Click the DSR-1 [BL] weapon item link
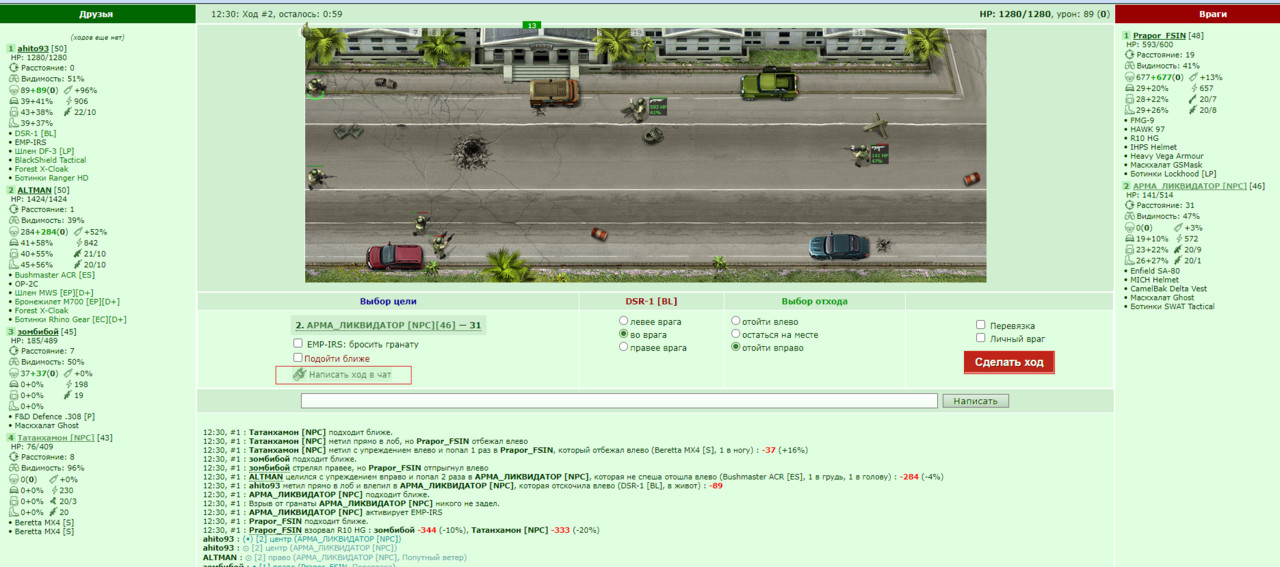 [x=35, y=133]
